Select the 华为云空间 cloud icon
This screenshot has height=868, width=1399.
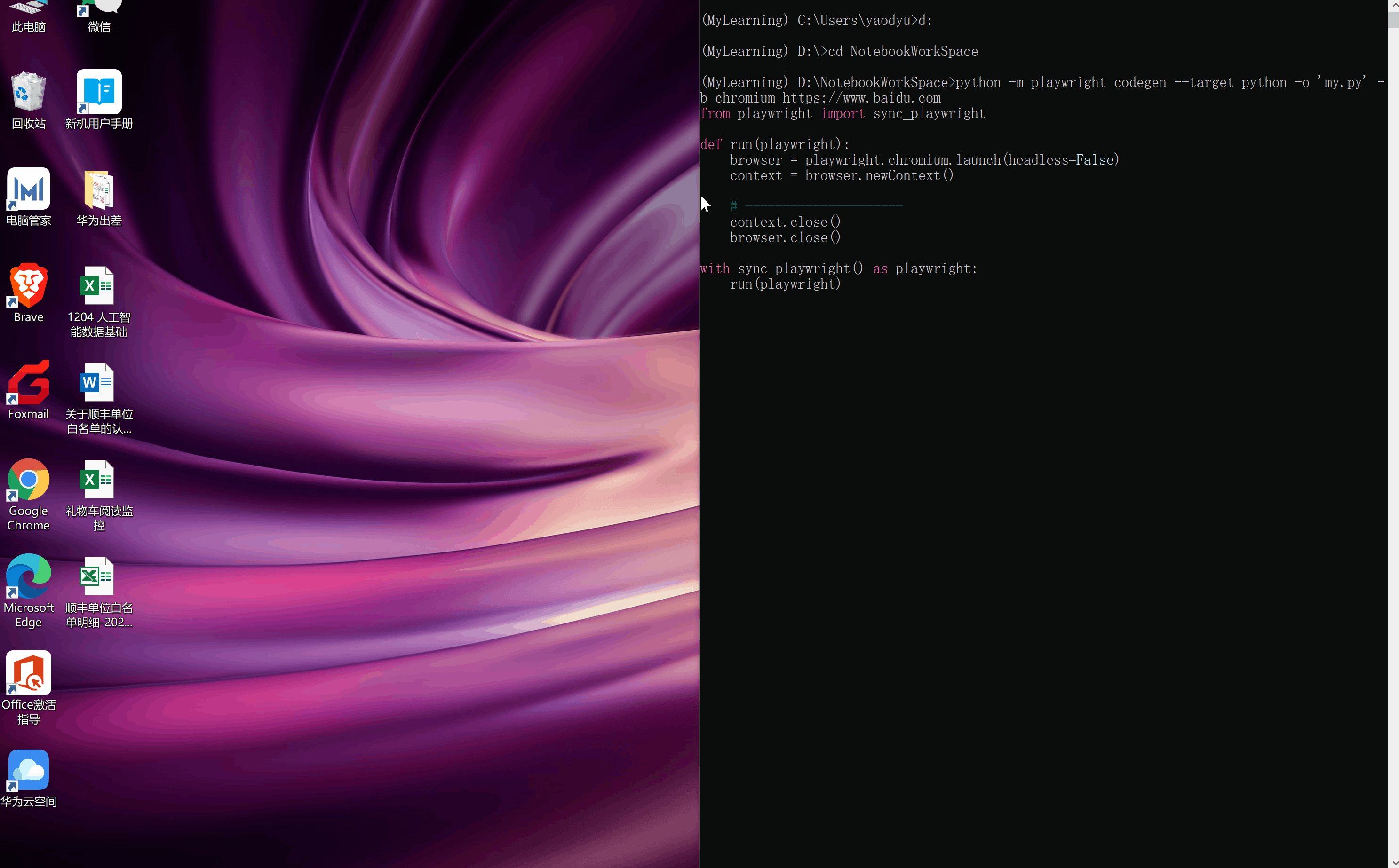coord(28,770)
